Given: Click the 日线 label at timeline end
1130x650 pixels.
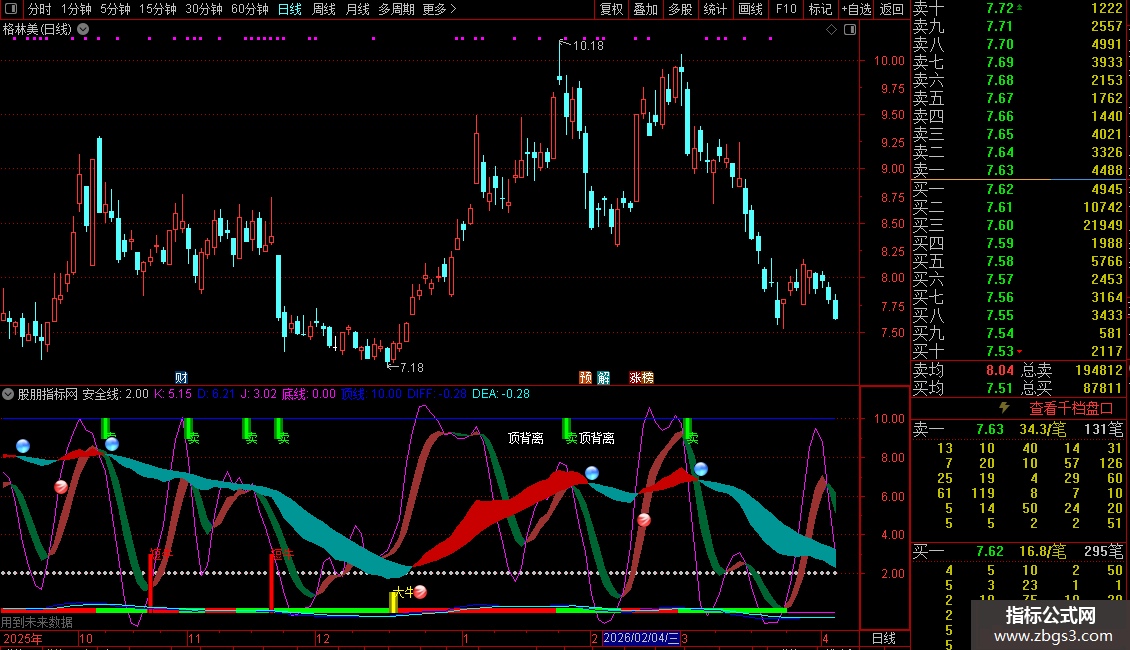Looking at the screenshot, I should pos(884,638).
